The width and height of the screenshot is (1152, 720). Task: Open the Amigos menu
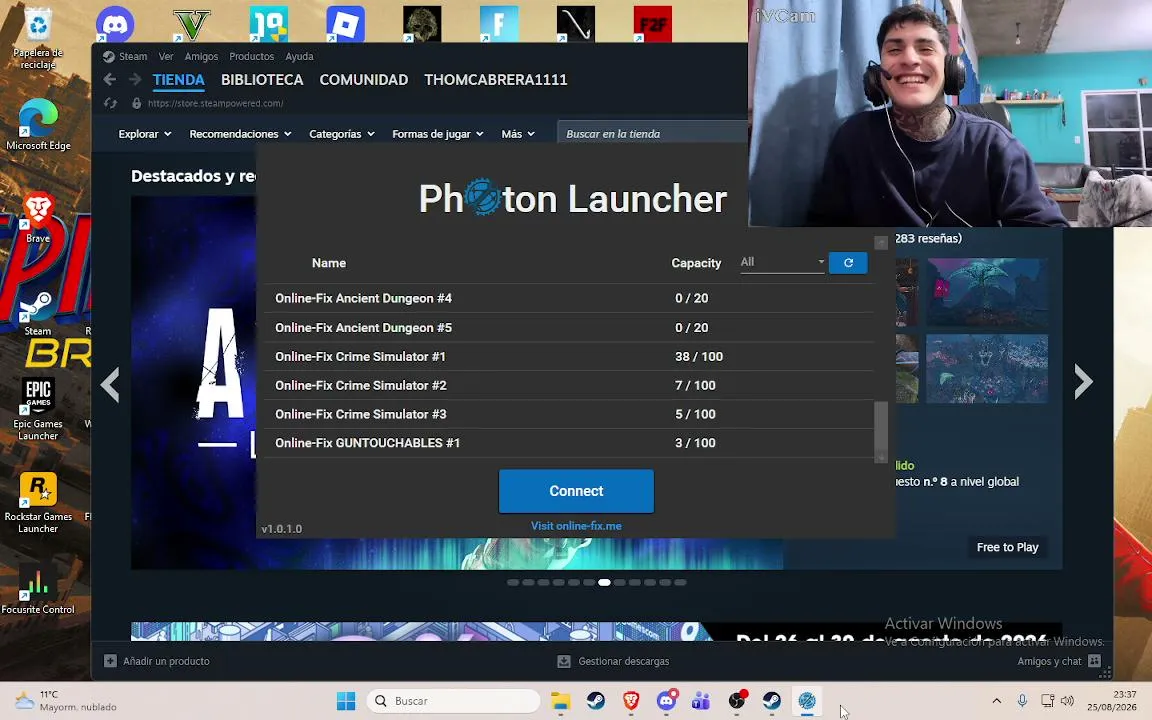coord(201,57)
